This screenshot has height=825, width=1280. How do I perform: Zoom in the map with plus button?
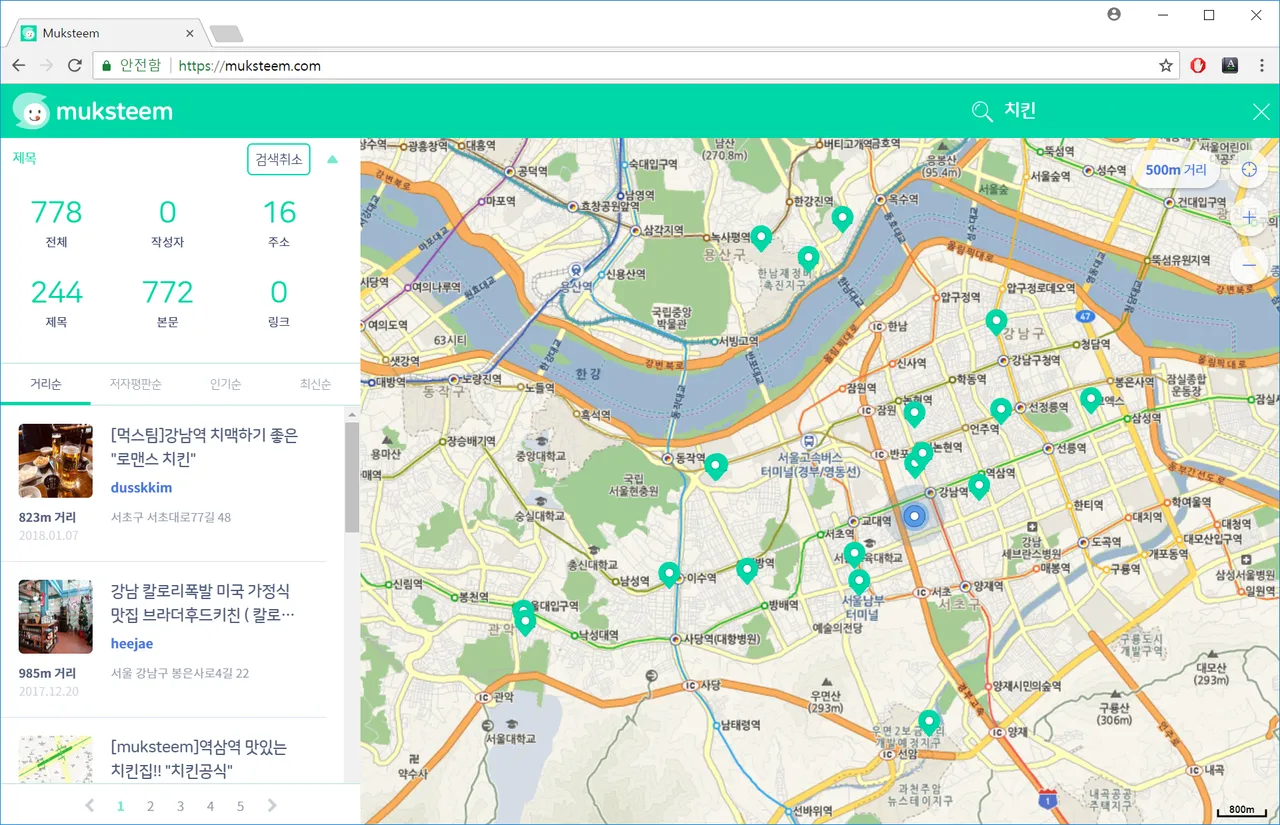pos(1249,217)
